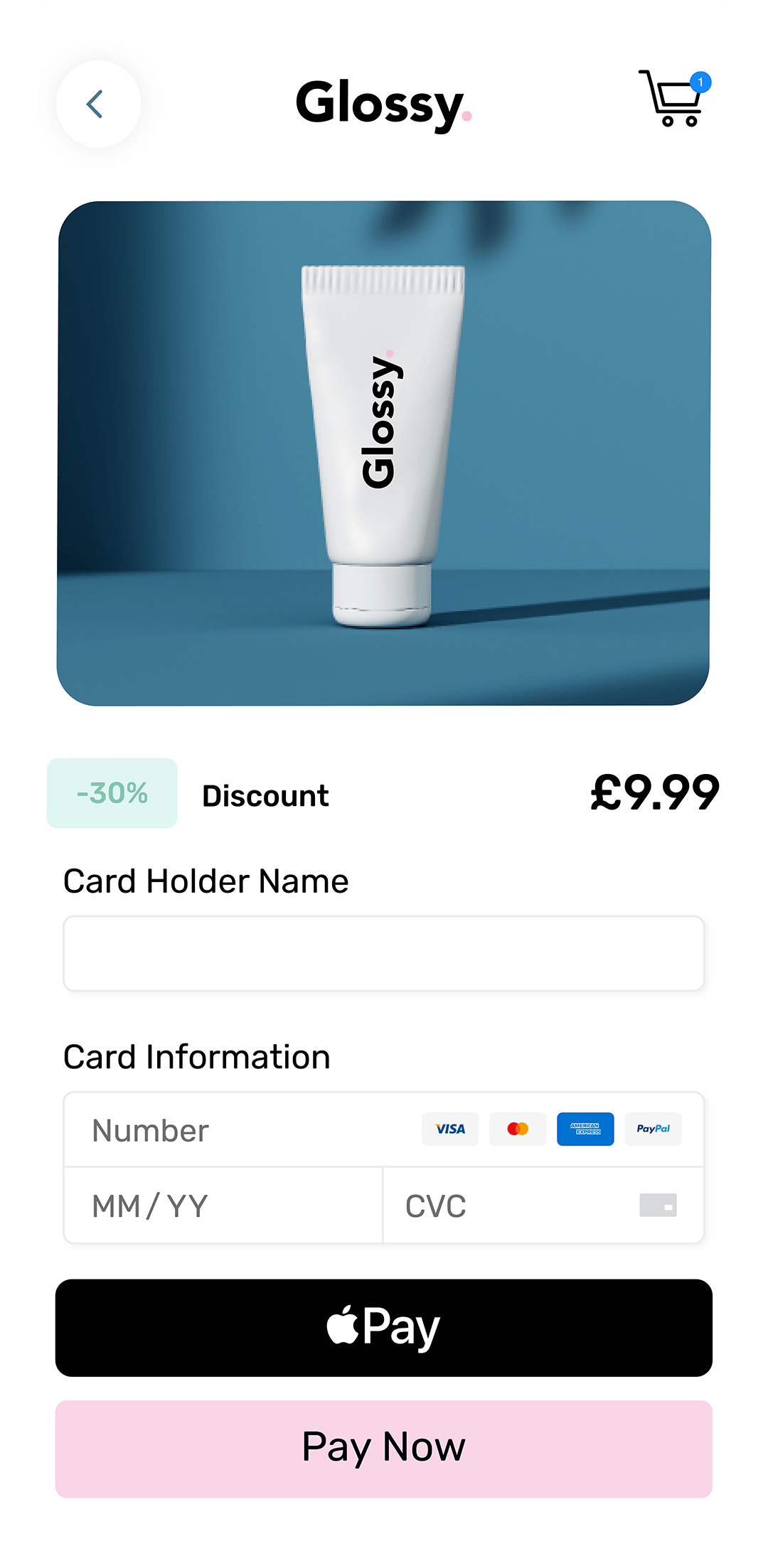
Task: Go back using the chevron button
Action: (x=98, y=104)
